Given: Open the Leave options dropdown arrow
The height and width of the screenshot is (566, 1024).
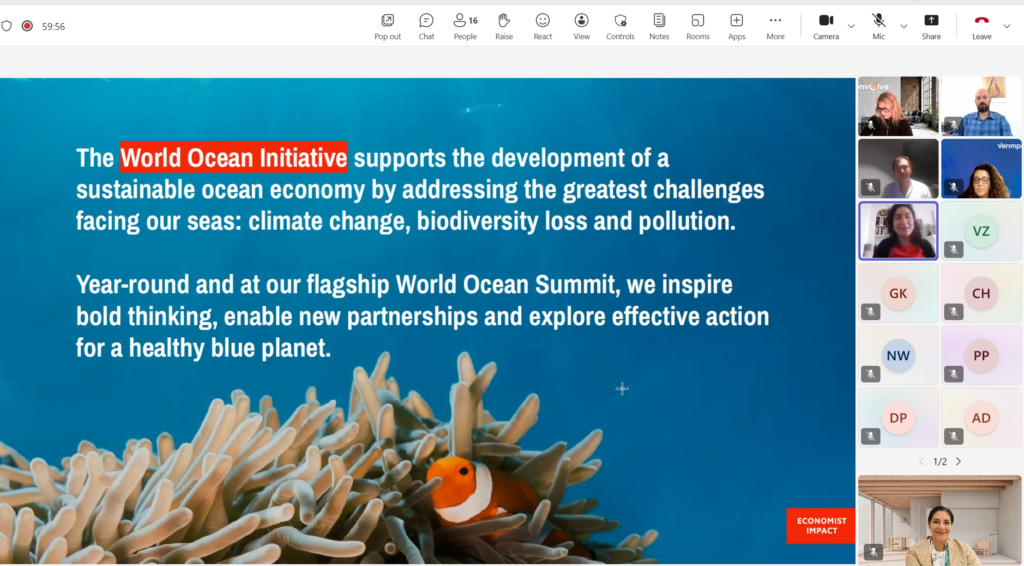Looking at the screenshot, I should (x=1008, y=26).
